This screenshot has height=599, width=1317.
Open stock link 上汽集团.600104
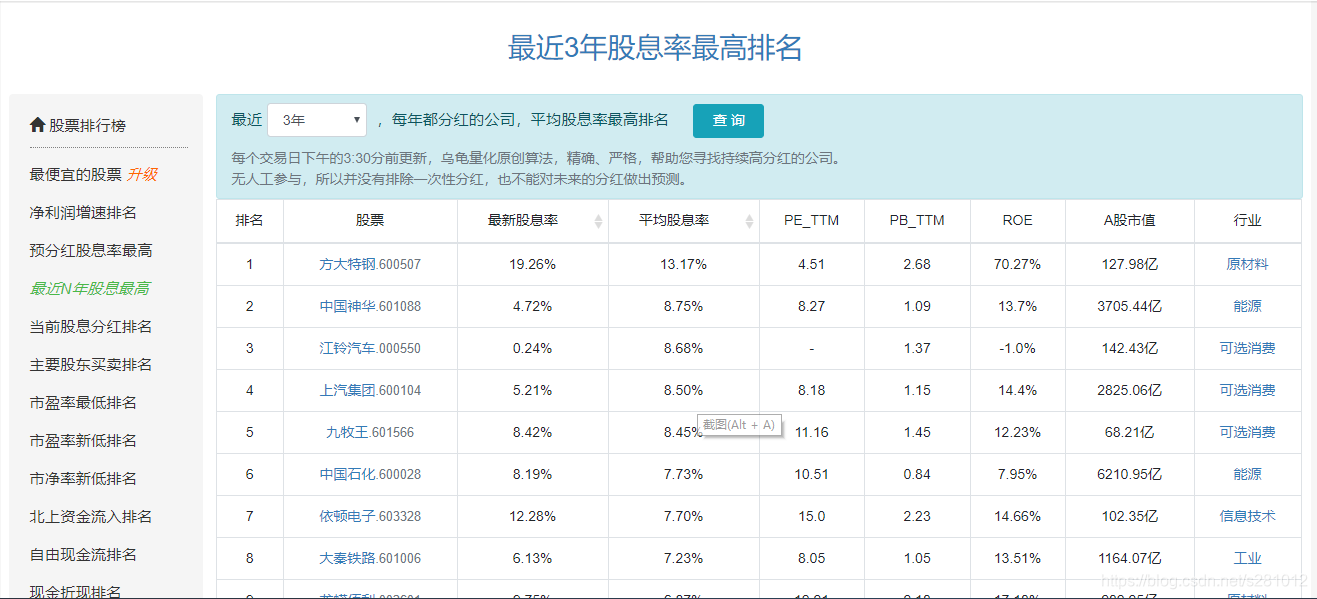click(x=370, y=390)
